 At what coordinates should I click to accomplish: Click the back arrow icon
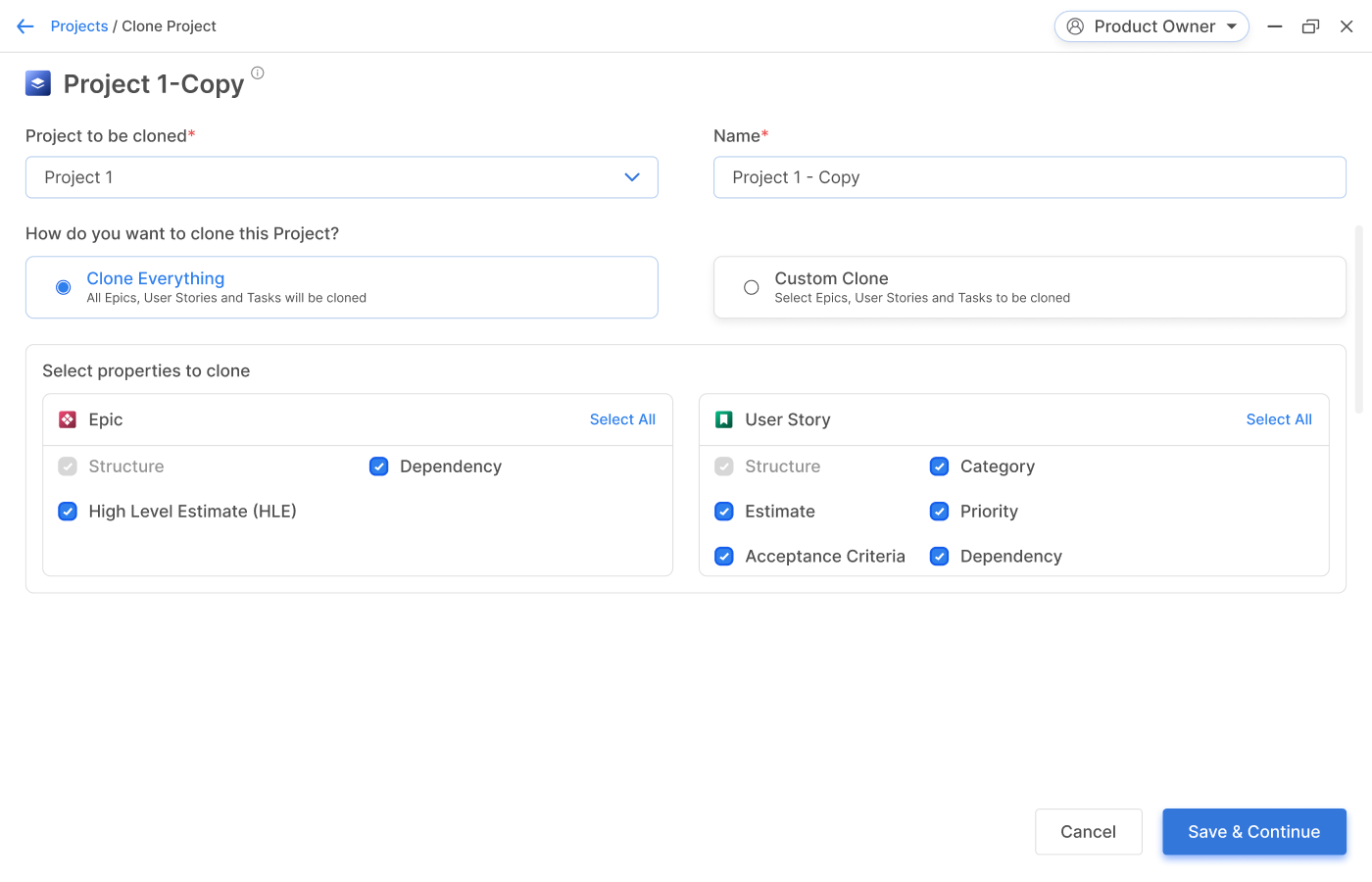(x=25, y=26)
